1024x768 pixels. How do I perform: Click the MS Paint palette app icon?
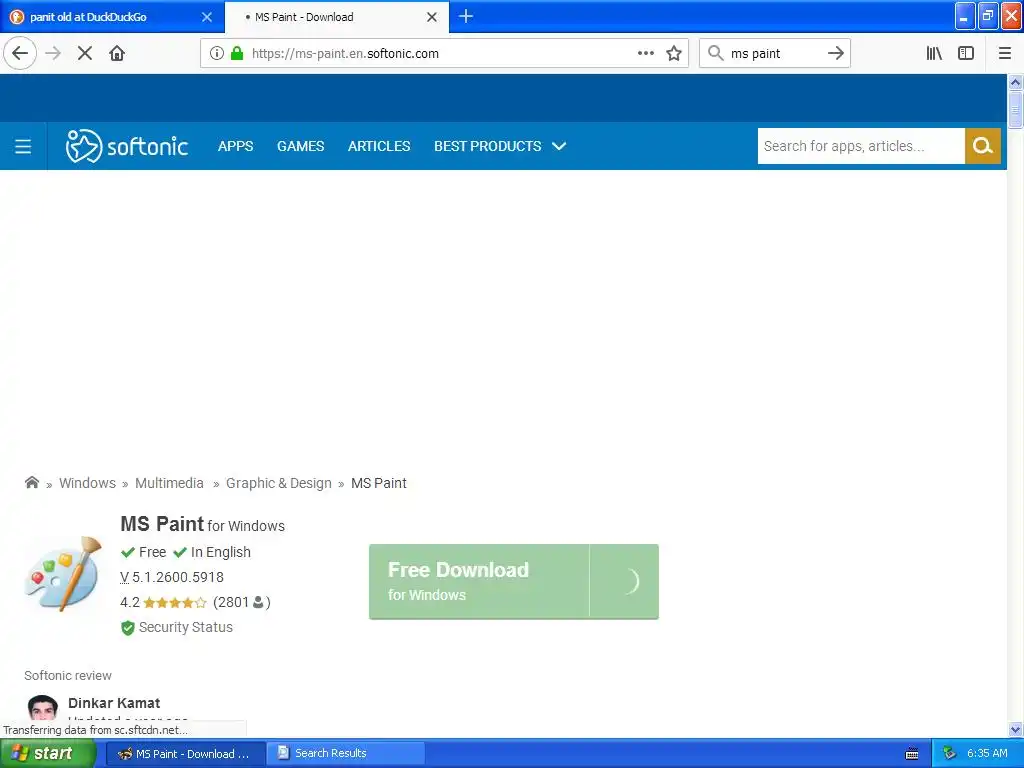click(63, 575)
